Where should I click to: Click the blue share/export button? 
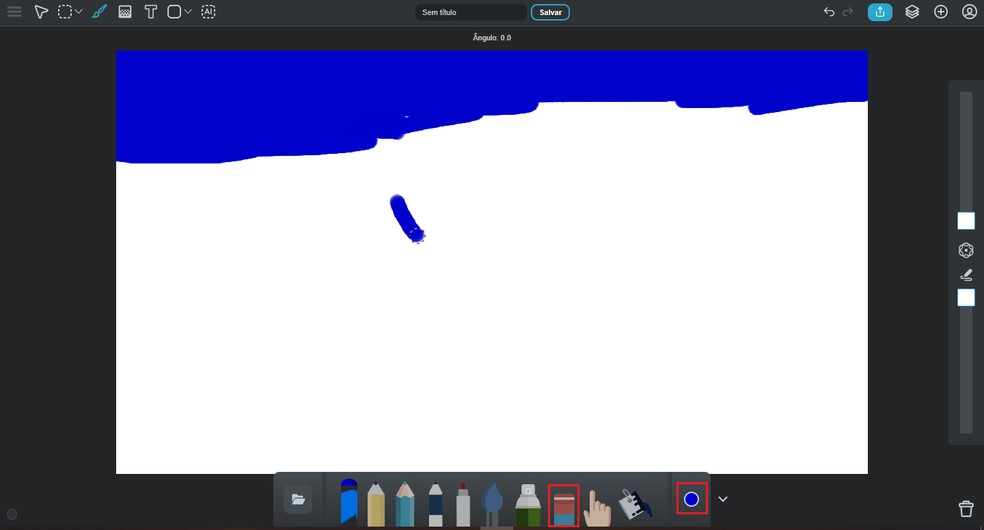click(880, 12)
